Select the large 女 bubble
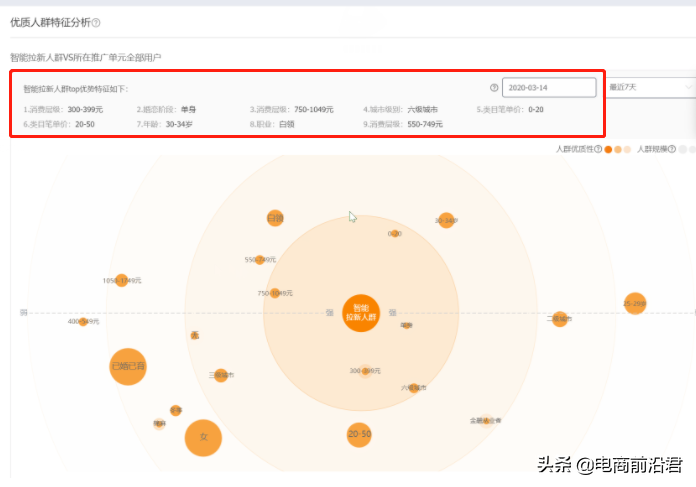The height and width of the screenshot is (487, 696). (203, 438)
